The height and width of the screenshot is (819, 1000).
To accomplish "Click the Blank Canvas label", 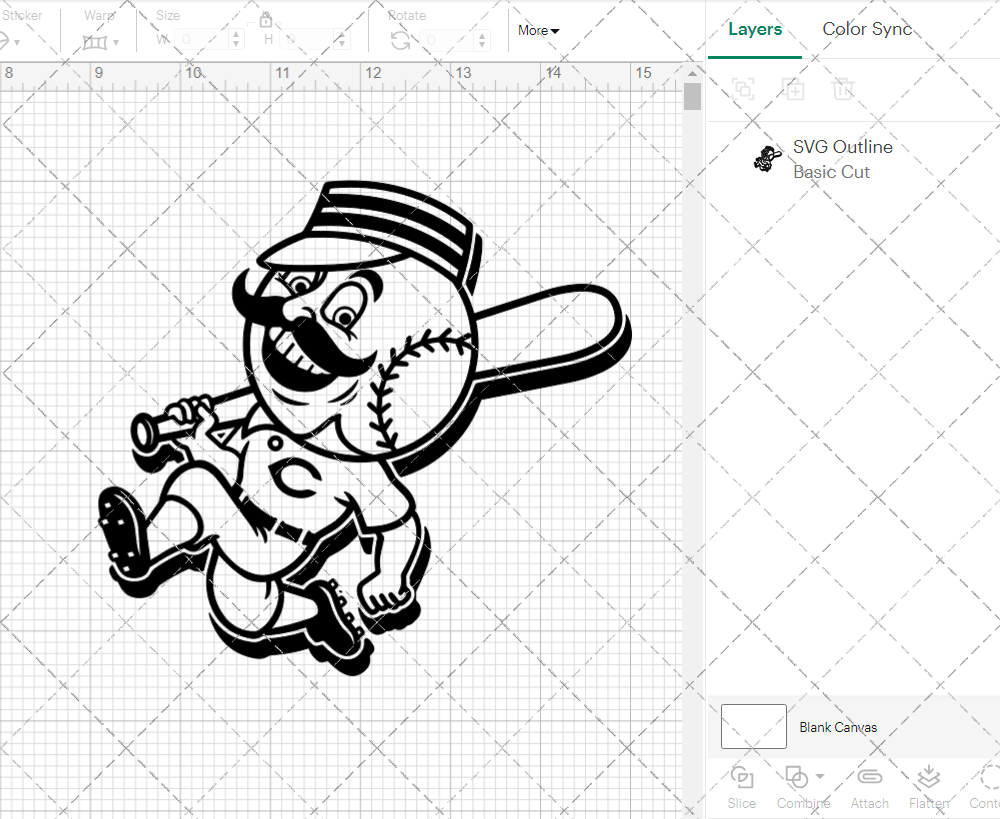I will 838,727.
